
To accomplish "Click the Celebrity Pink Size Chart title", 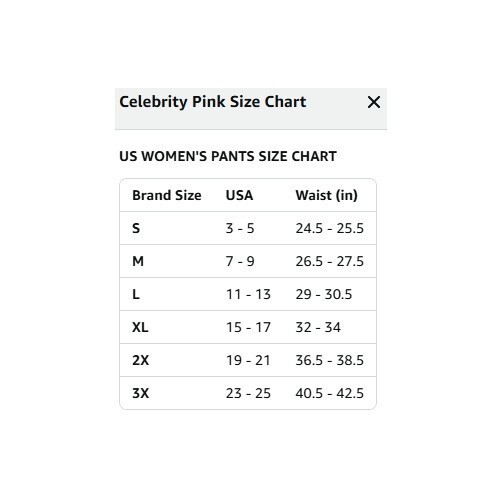I will (x=213, y=102).
